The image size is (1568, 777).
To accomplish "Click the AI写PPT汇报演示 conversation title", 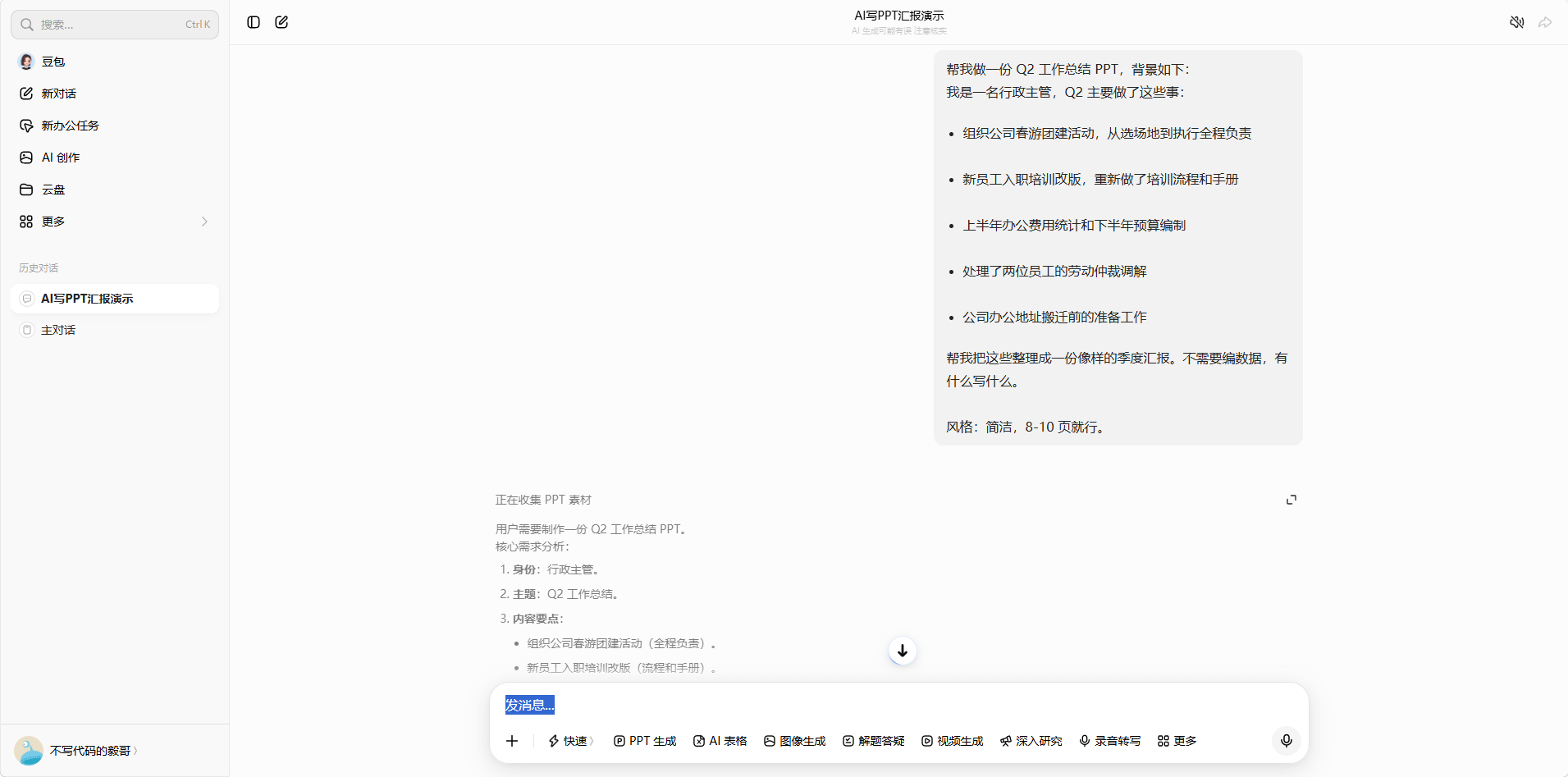I will tap(899, 16).
